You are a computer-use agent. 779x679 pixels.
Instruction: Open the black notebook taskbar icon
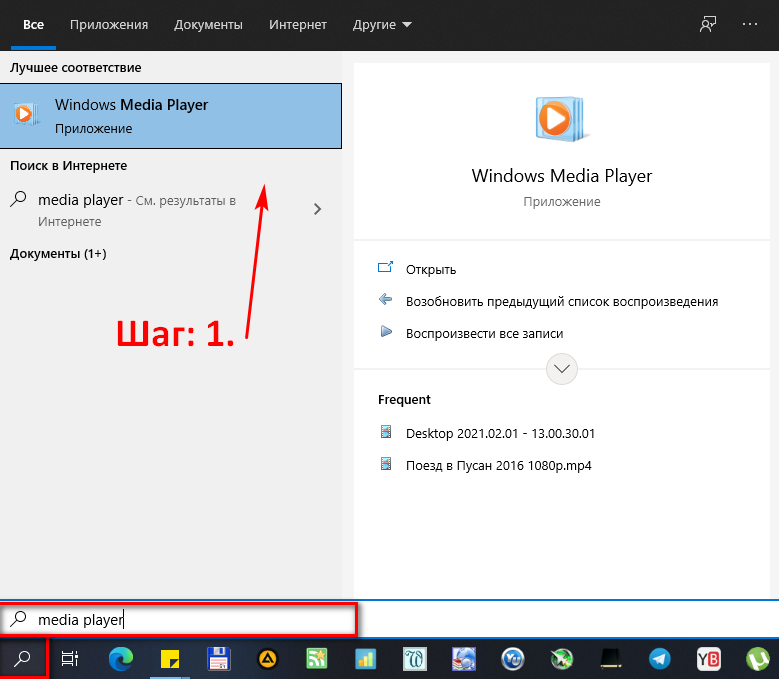tap(611, 659)
